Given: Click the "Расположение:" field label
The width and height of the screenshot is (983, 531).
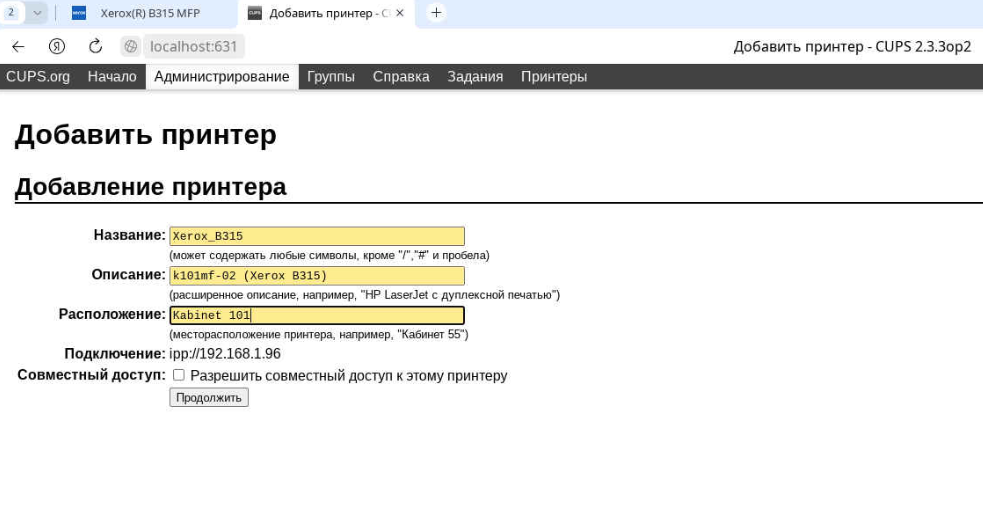Looking at the screenshot, I should tap(112, 314).
